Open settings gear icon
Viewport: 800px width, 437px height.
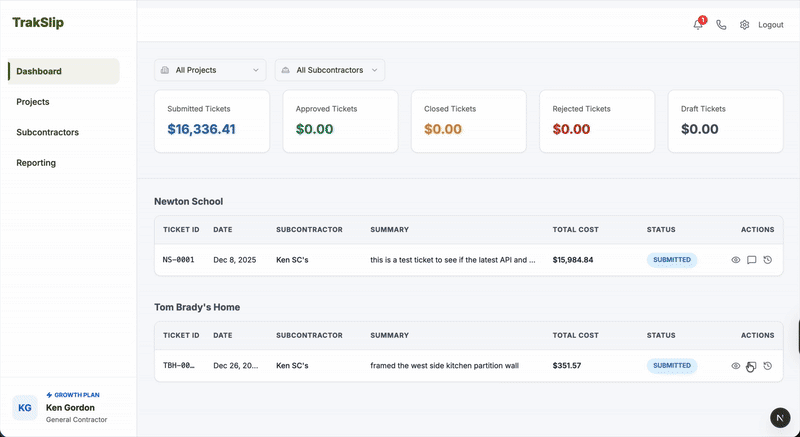[744, 25]
